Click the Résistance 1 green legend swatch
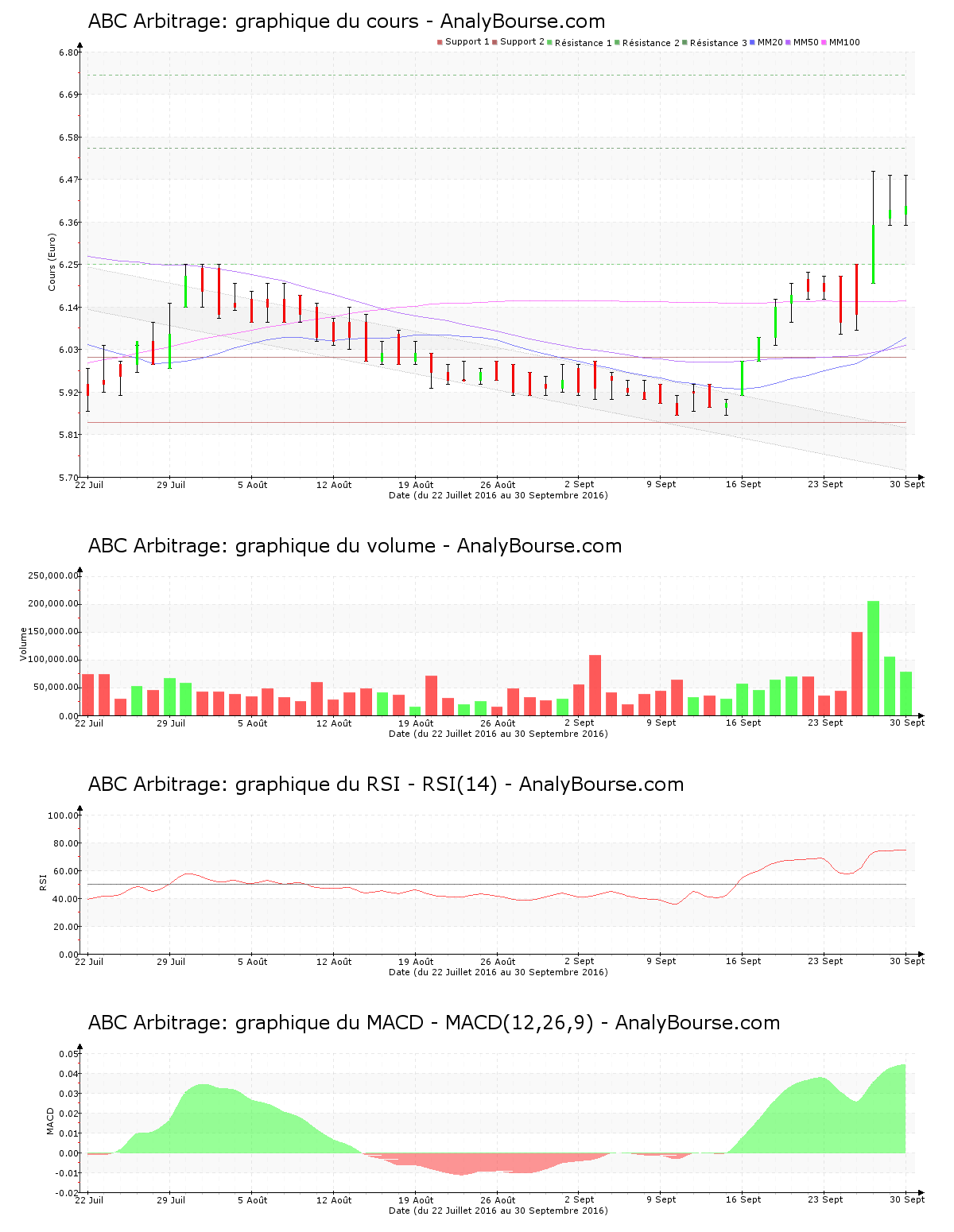This screenshot has width=954, height=1232. pyautogui.click(x=549, y=42)
